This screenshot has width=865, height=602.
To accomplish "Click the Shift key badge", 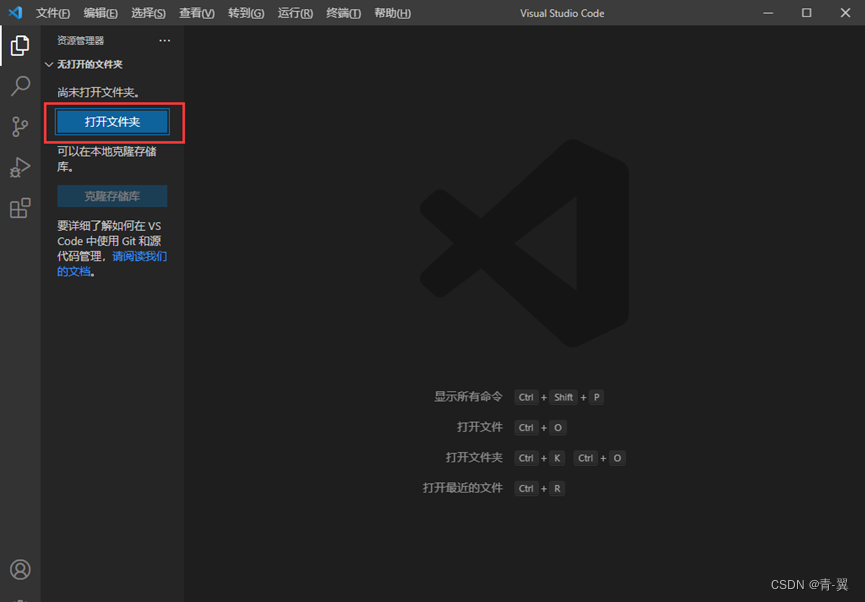I will coord(563,397).
